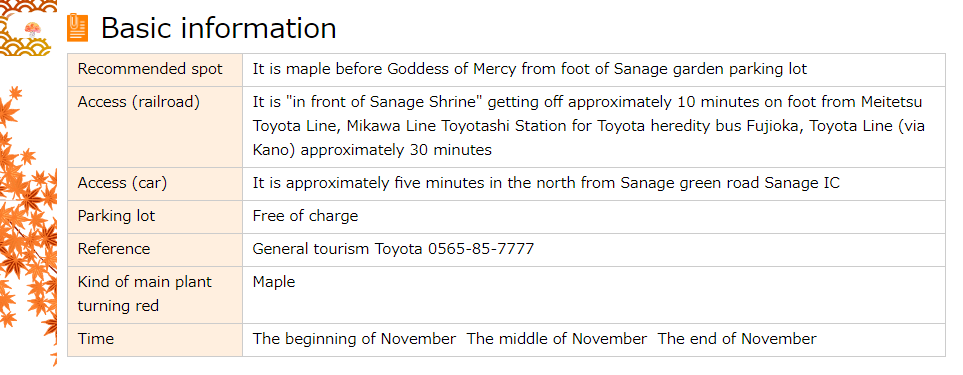Click The middle of November text
This screenshot has height=375, width=963.
557,339
